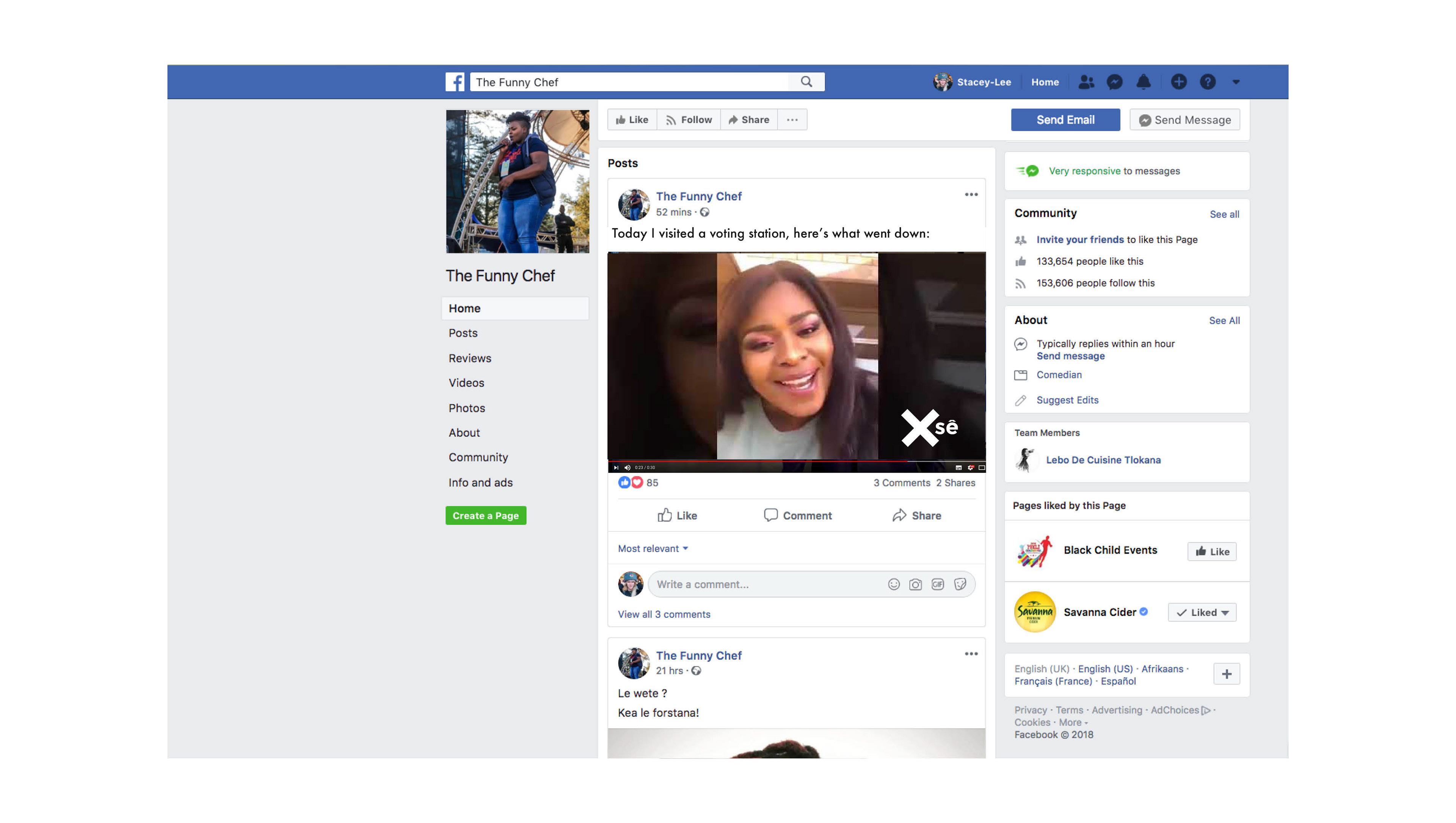Expand the account menu down arrow
Image resolution: width=1456 pixels, height=823 pixels.
[1236, 83]
